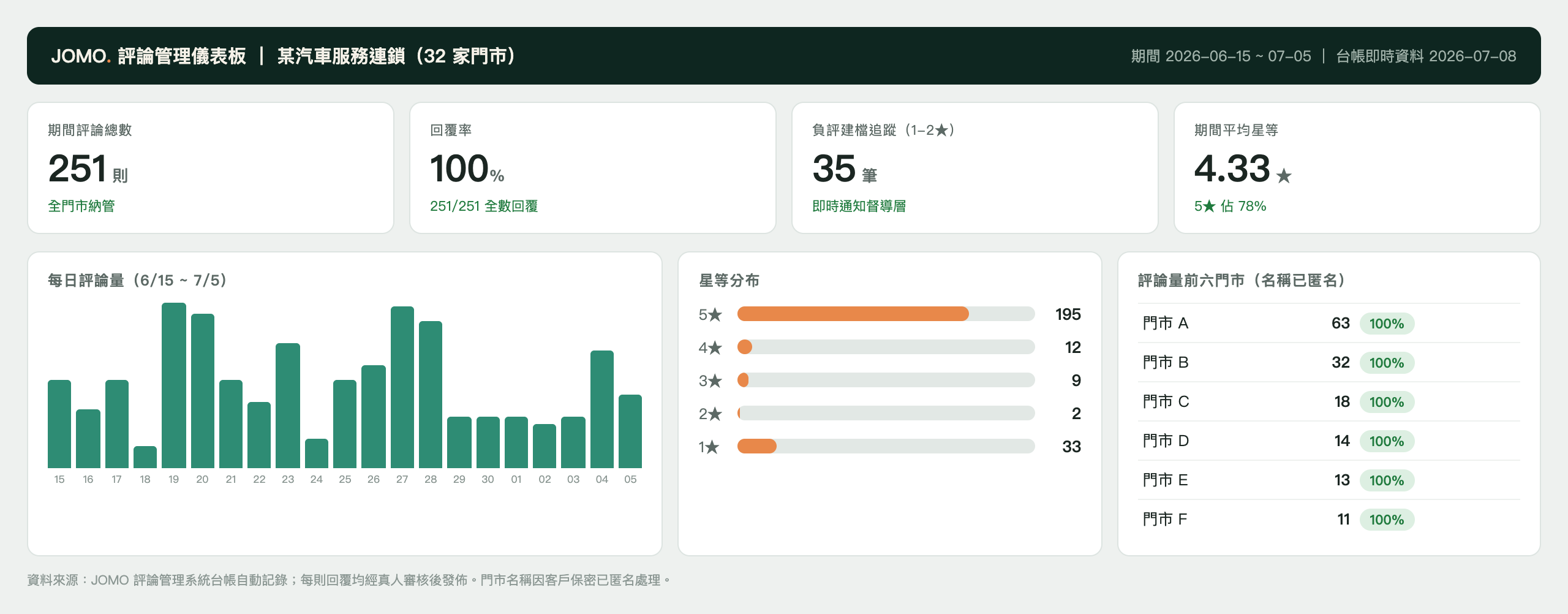Open the 回覆率 100% card
The width and height of the screenshot is (1568, 614).
coord(593,168)
